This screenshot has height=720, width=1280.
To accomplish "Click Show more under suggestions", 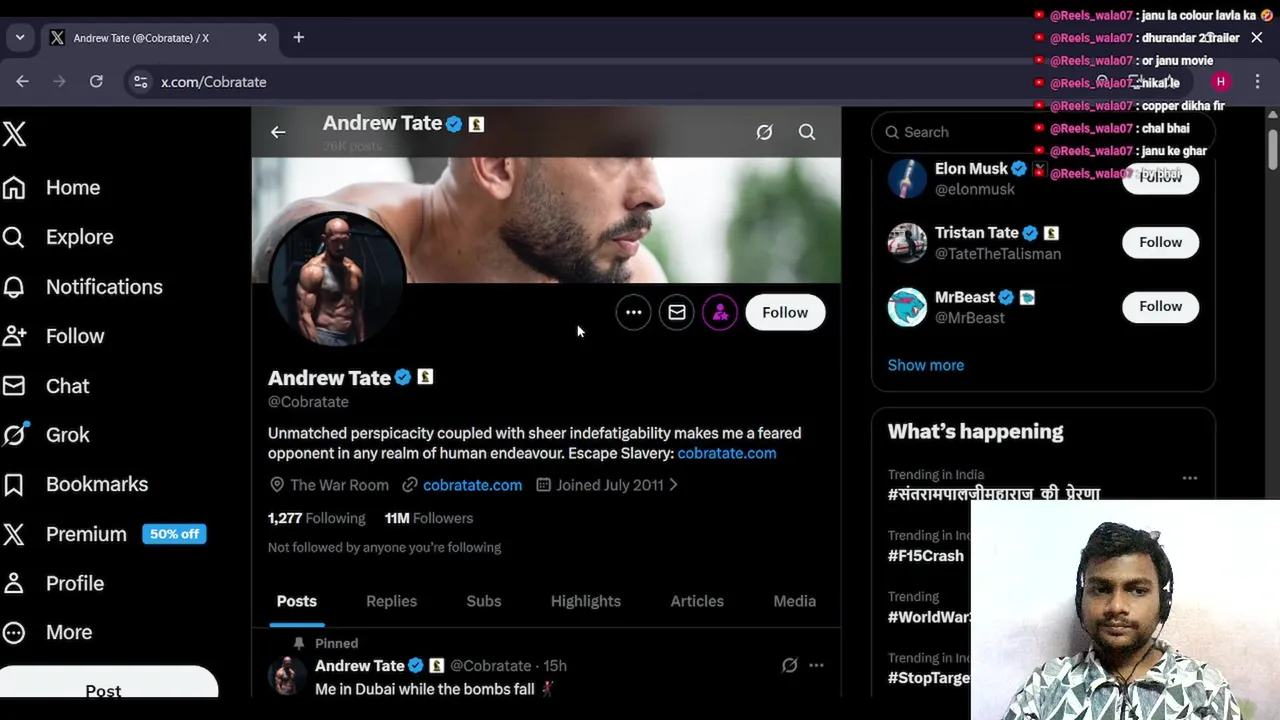I will point(926,365).
